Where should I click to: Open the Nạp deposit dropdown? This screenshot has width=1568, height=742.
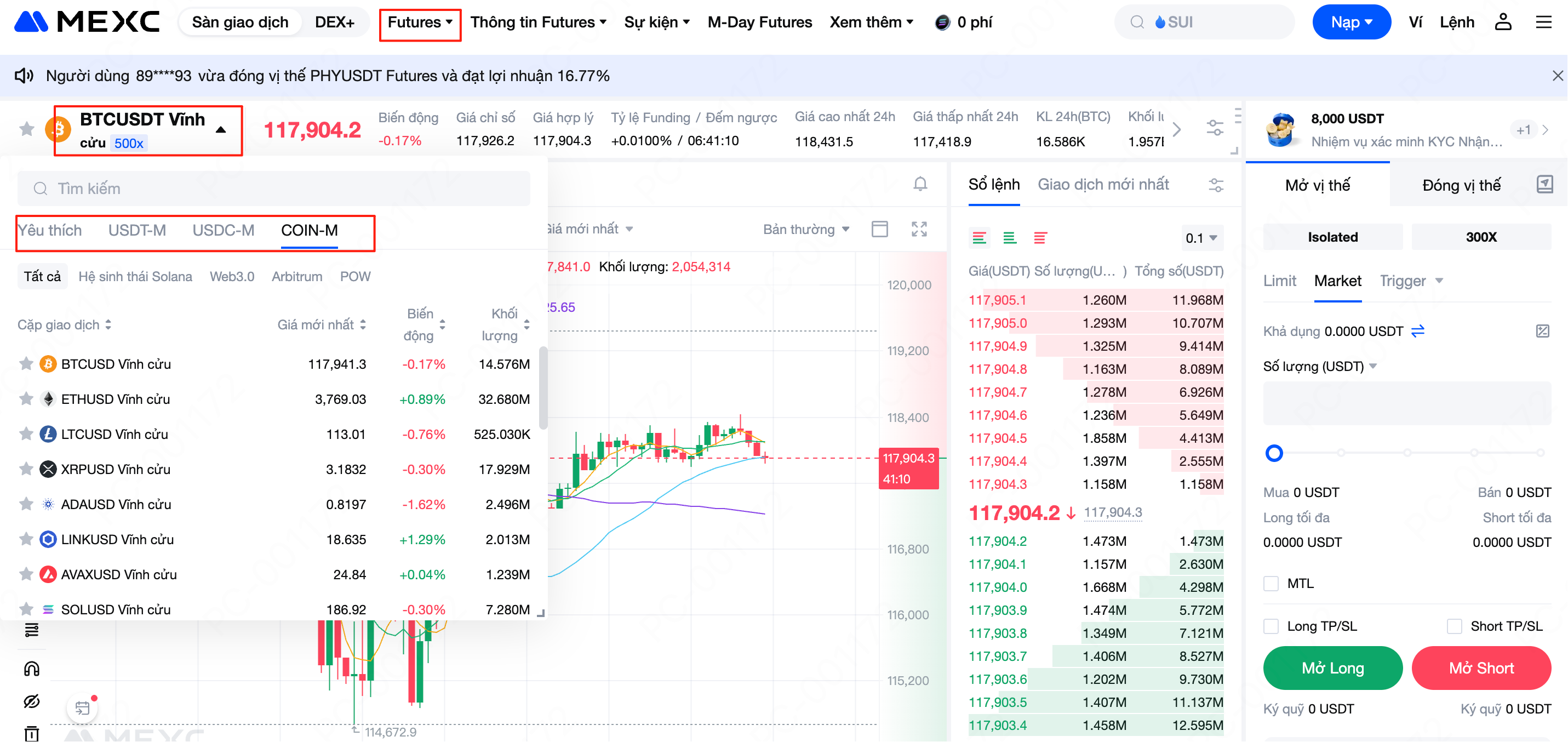tap(1351, 22)
